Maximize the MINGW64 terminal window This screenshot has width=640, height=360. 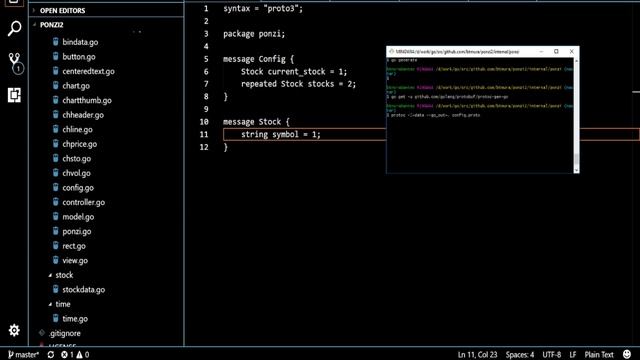tap(556, 51)
